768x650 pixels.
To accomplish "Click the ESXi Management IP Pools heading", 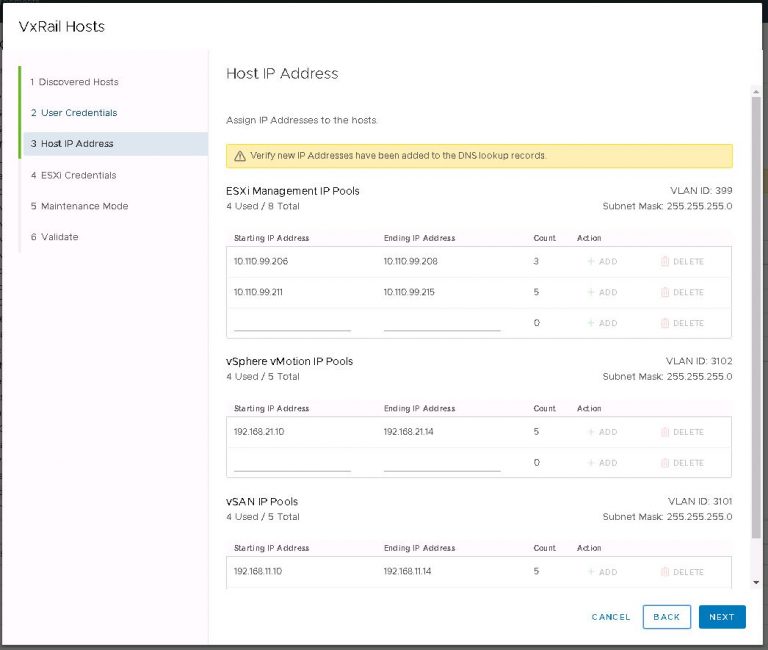I will [292, 191].
